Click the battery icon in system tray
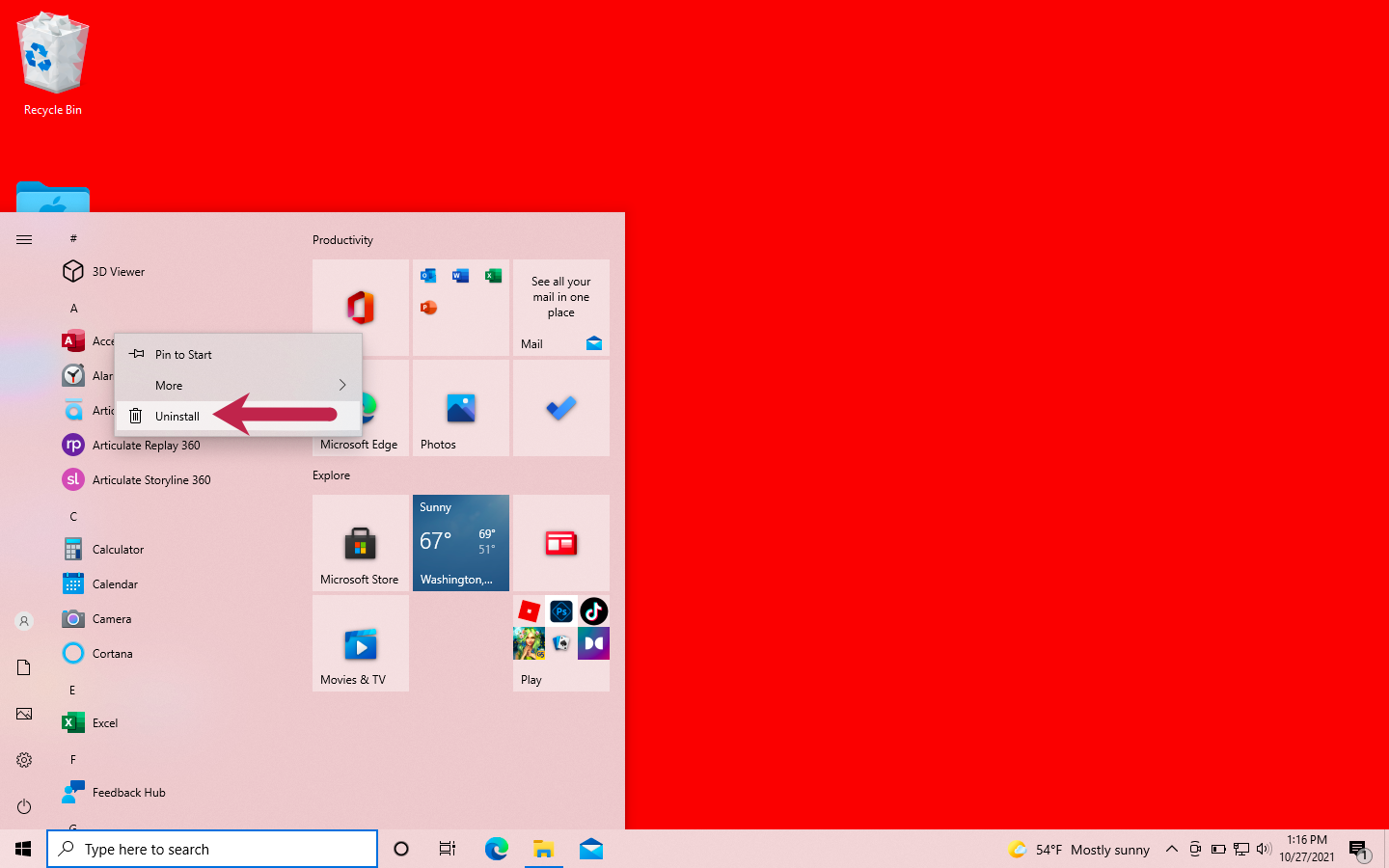The image size is (1389, 868). pos(1218,849)
